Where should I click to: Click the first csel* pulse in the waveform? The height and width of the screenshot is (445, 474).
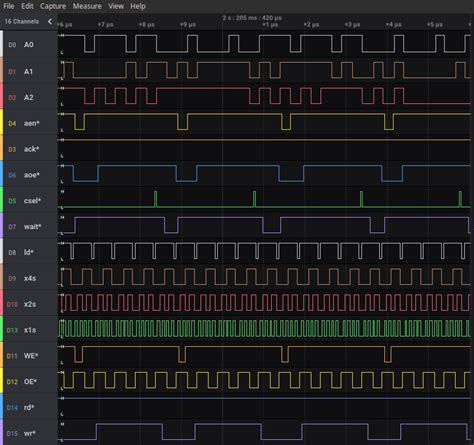pyautogui.click(x=155, y=199)
